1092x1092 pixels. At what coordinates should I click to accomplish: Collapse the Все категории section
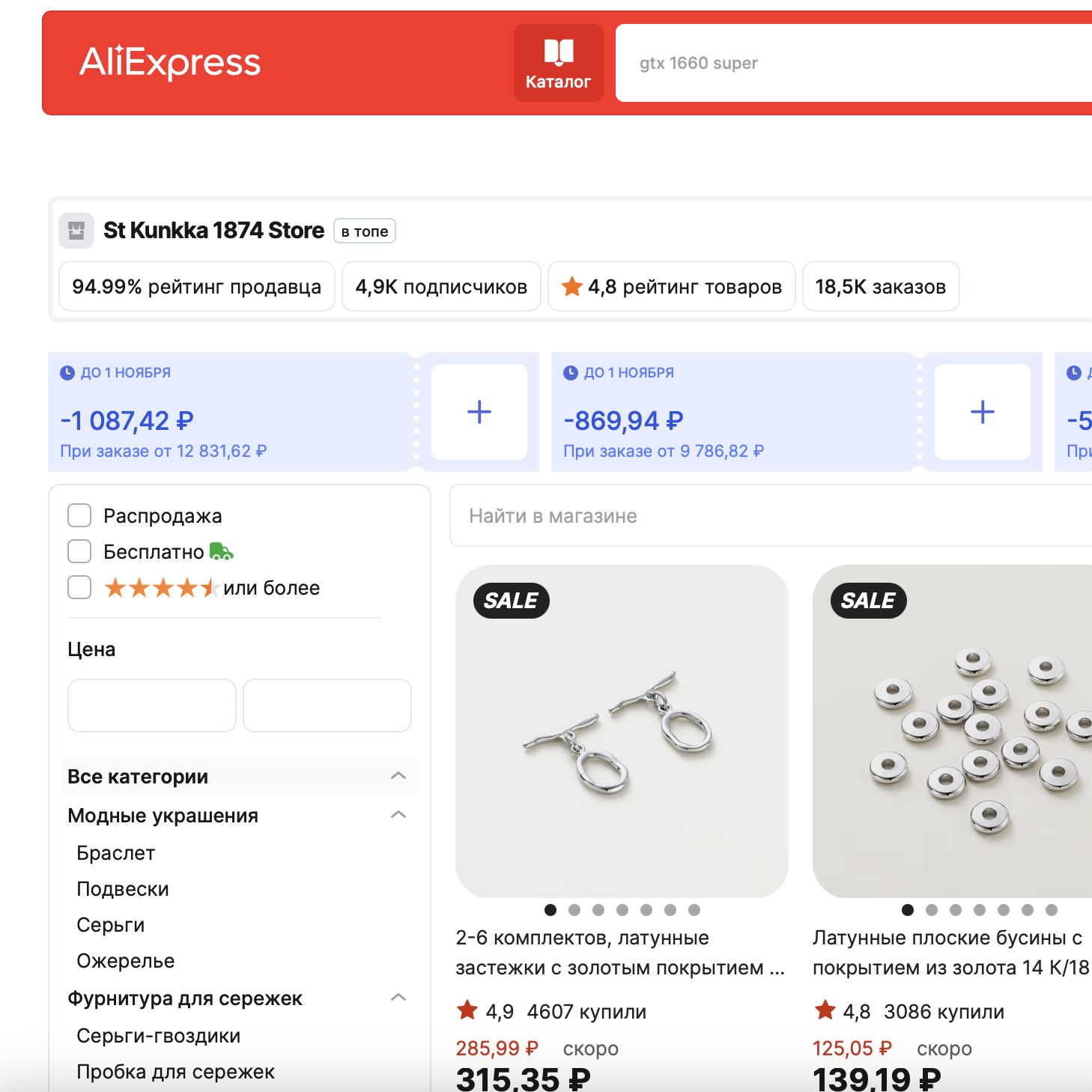pos(398,776)
